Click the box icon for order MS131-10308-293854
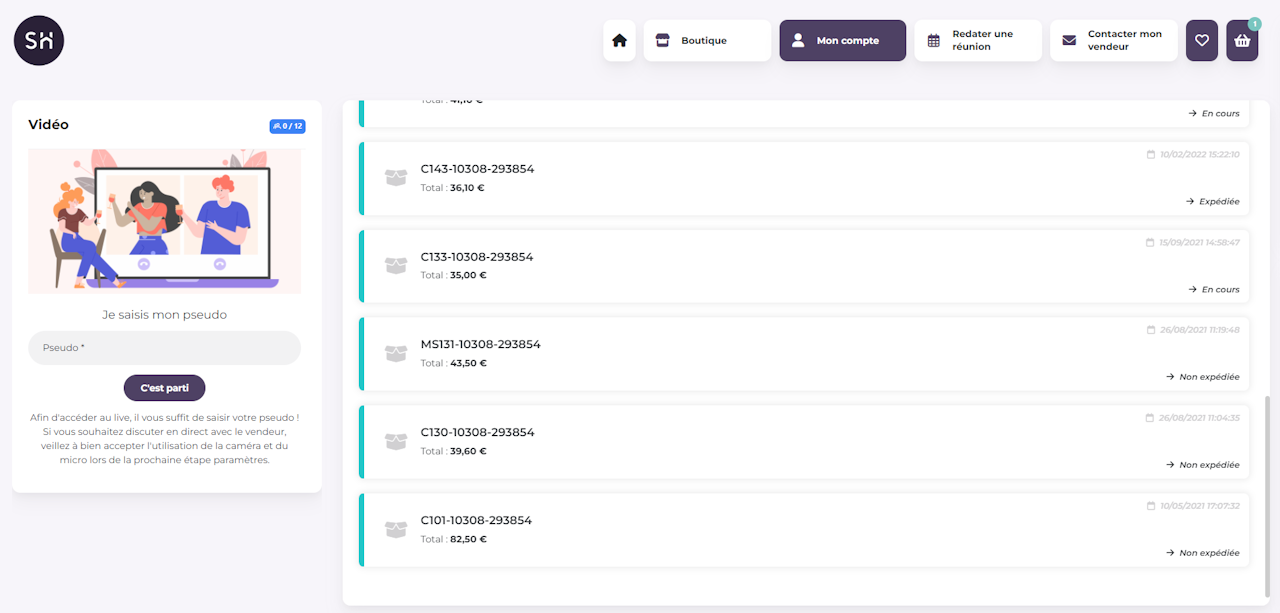Image resolution: width=1280 pixels, height=613 pixels. point(396,354)
